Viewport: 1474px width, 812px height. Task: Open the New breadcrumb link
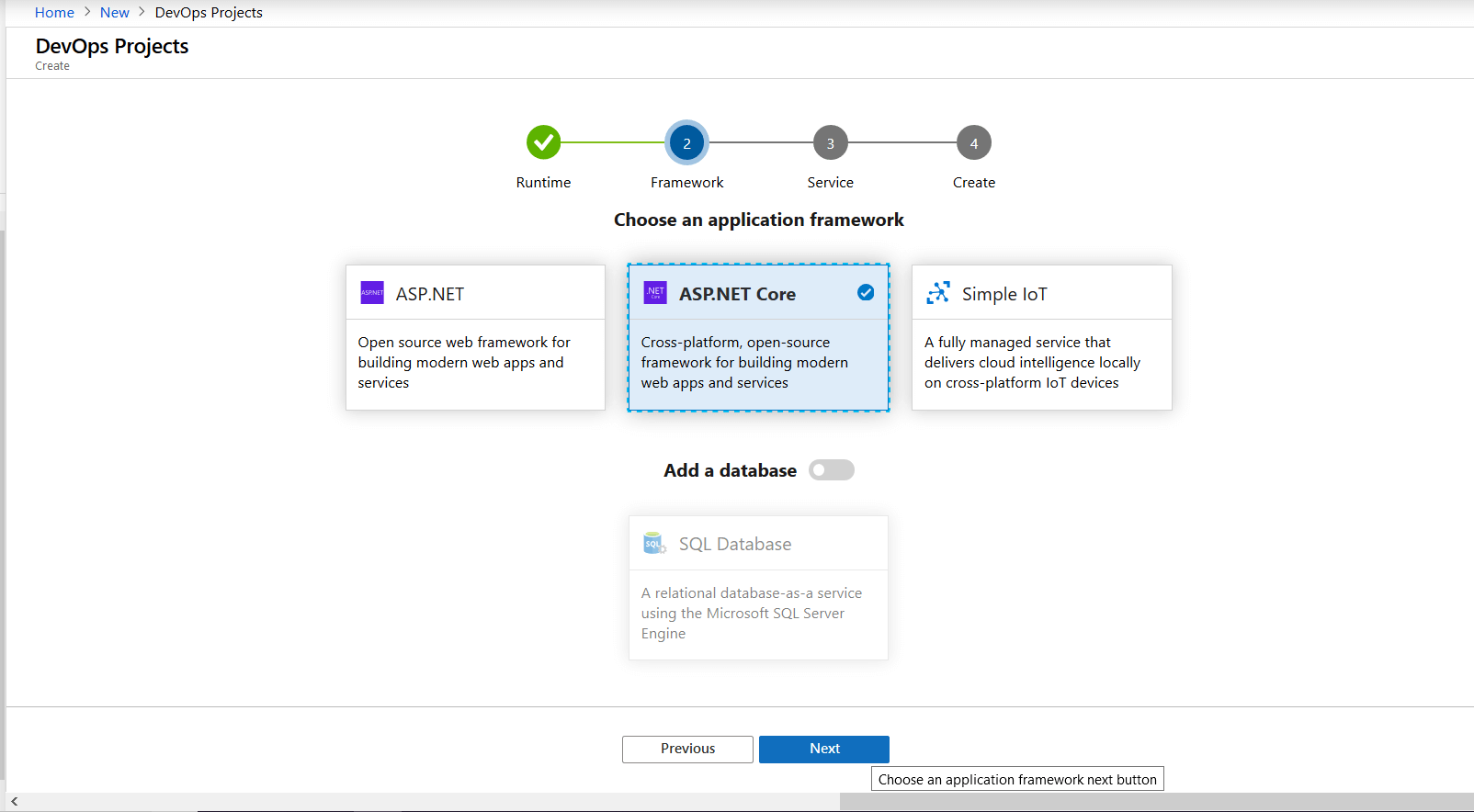point(115,13)
